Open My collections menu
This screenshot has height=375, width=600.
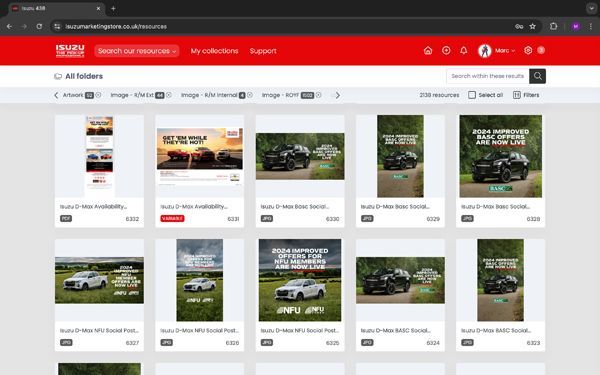(x=214, y=51)
